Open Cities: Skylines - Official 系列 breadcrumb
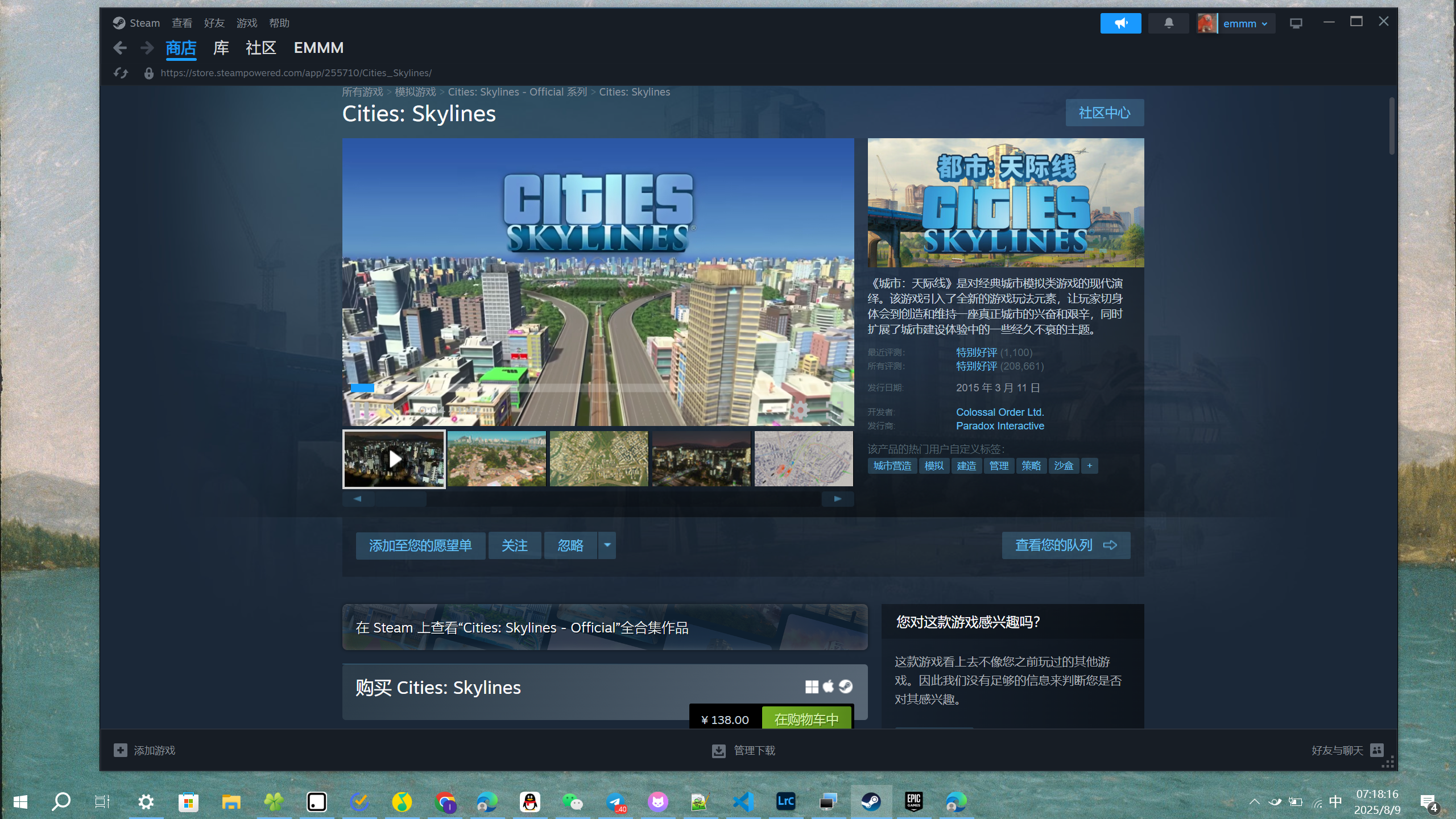The width and height of the screenshot is (1456, 819). [x=517, y=92]
